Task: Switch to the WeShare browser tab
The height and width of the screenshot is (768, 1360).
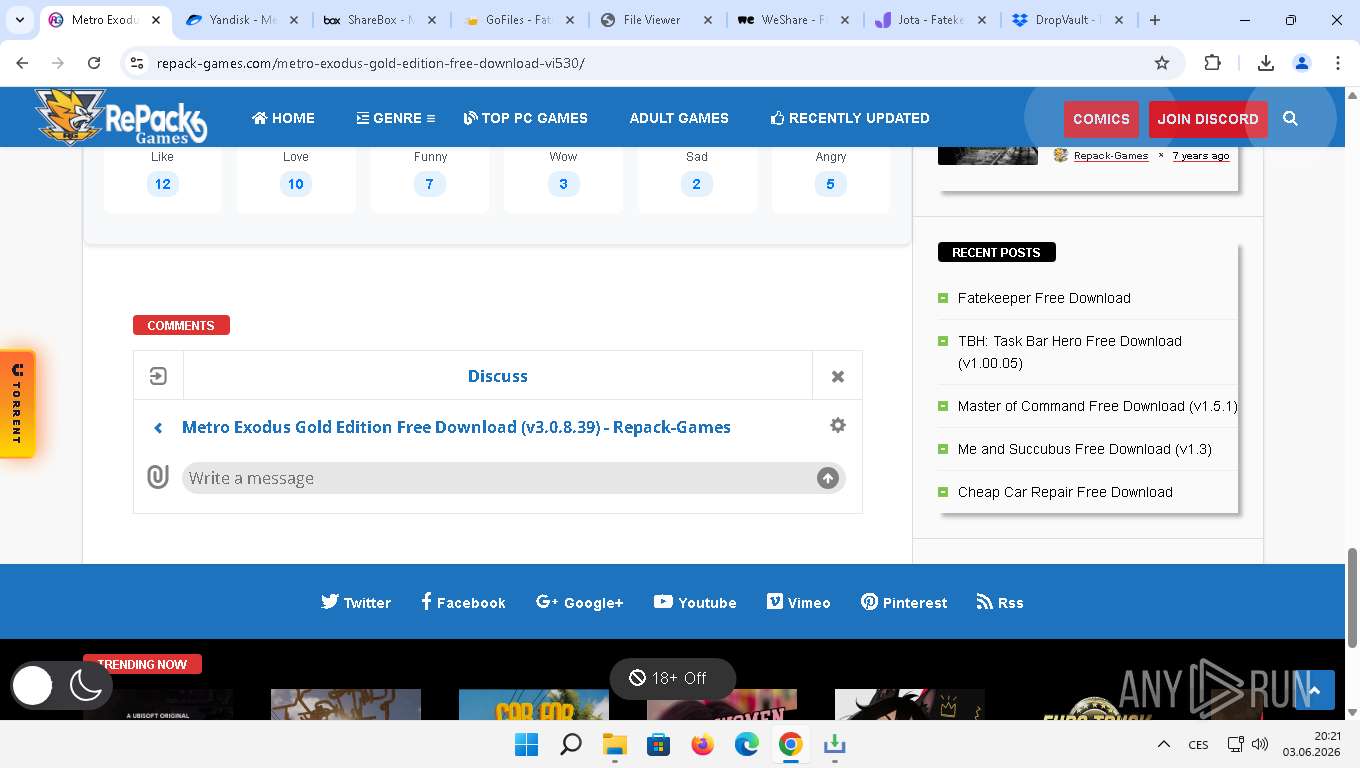Action: (x=792, y=19)
